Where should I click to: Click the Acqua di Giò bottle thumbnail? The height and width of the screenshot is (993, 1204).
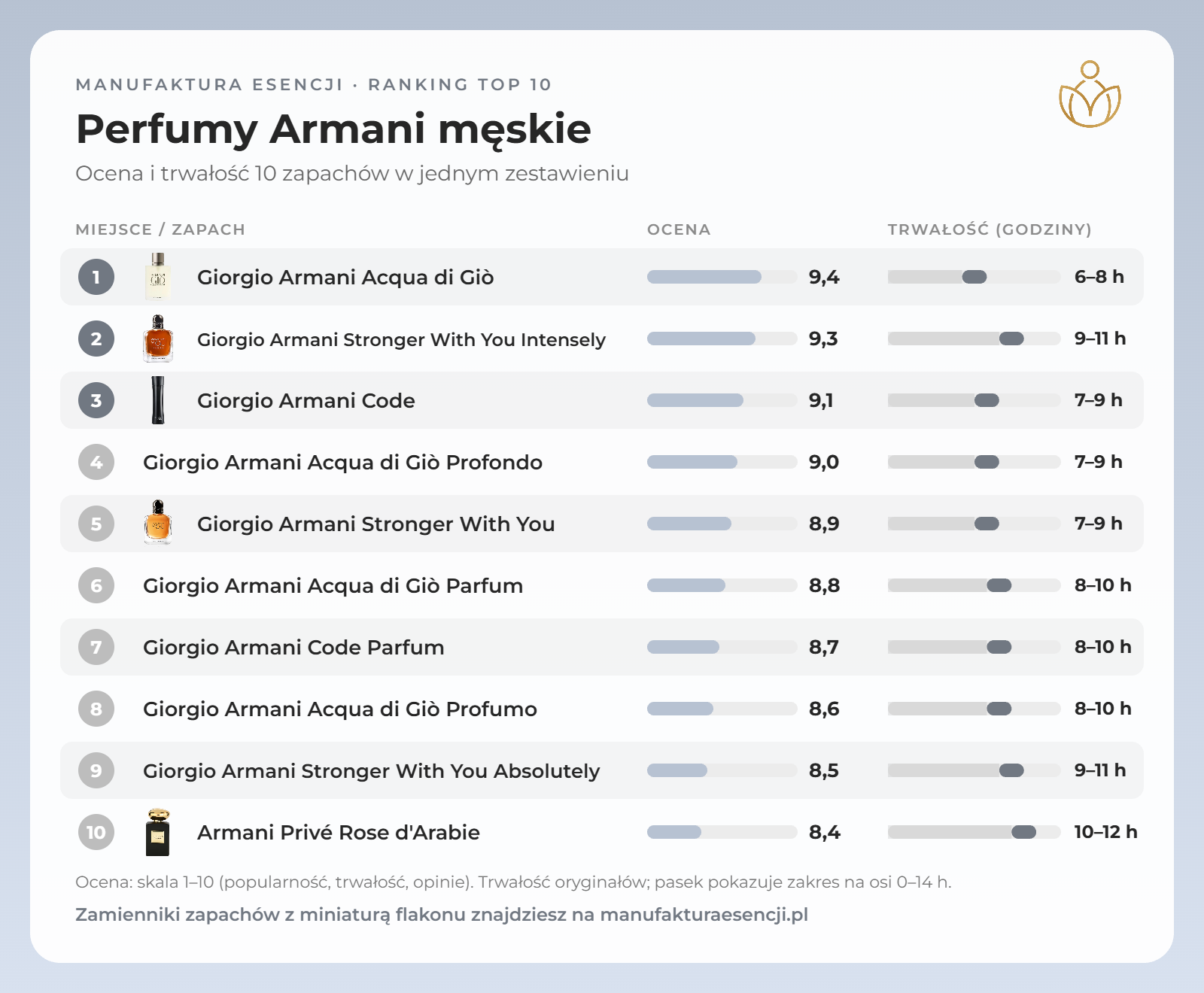(158, 277)
